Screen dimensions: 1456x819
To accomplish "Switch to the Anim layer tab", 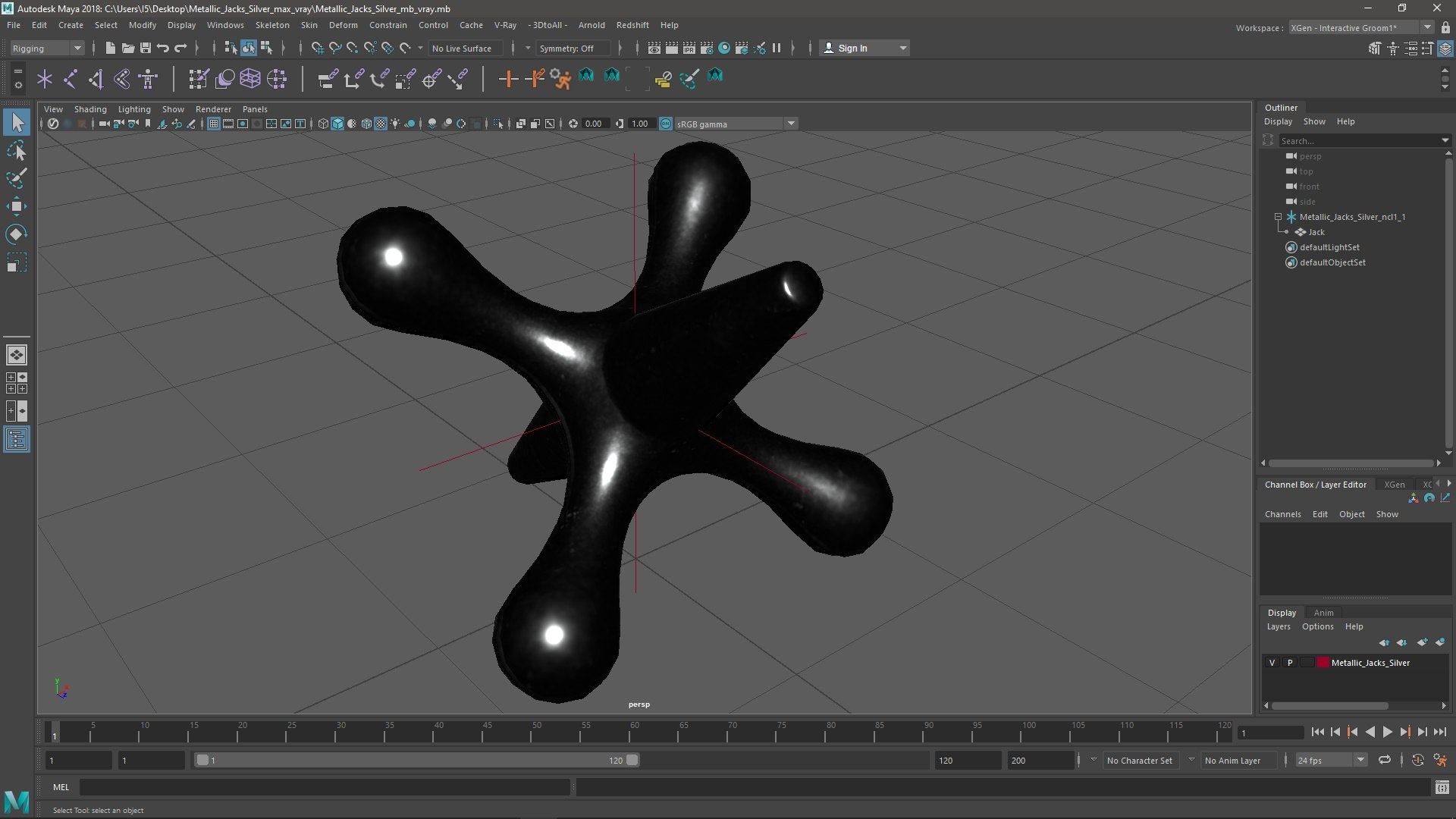I will (x=1323, y=613).
